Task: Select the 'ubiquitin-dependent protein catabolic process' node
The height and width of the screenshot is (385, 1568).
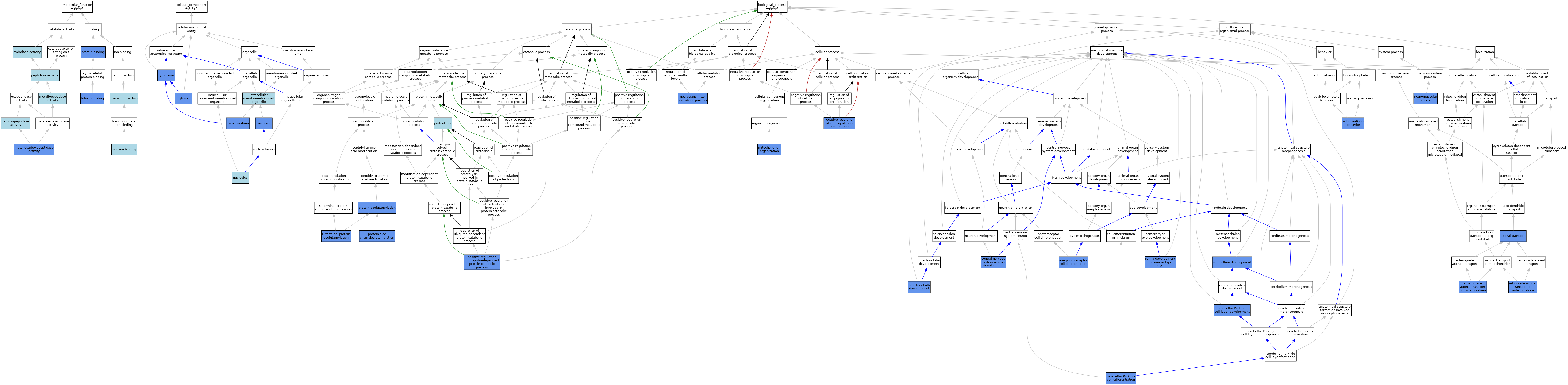Action: [444, 208]
